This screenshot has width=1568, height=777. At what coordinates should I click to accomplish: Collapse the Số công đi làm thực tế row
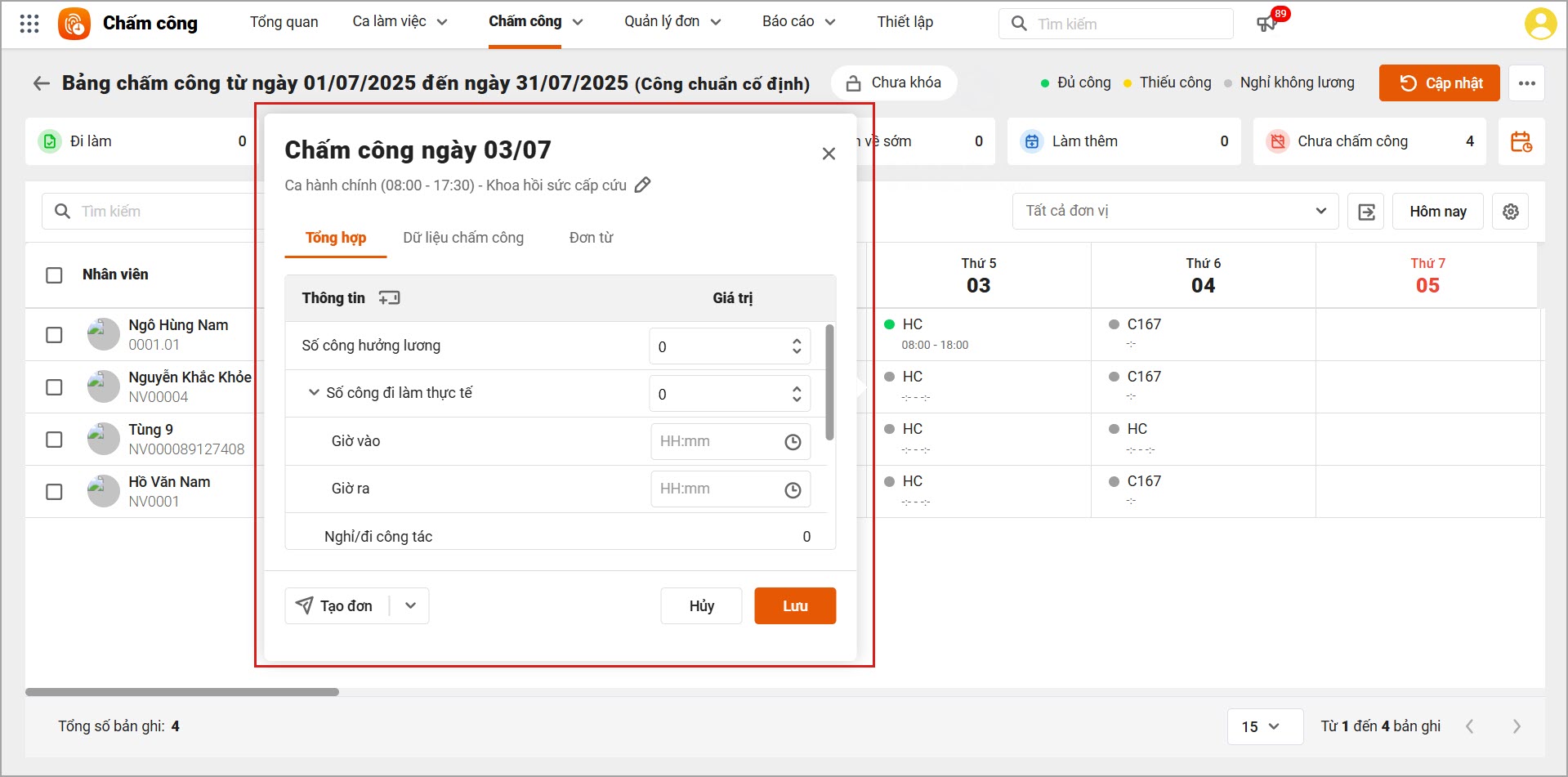(x=313, y=393)
